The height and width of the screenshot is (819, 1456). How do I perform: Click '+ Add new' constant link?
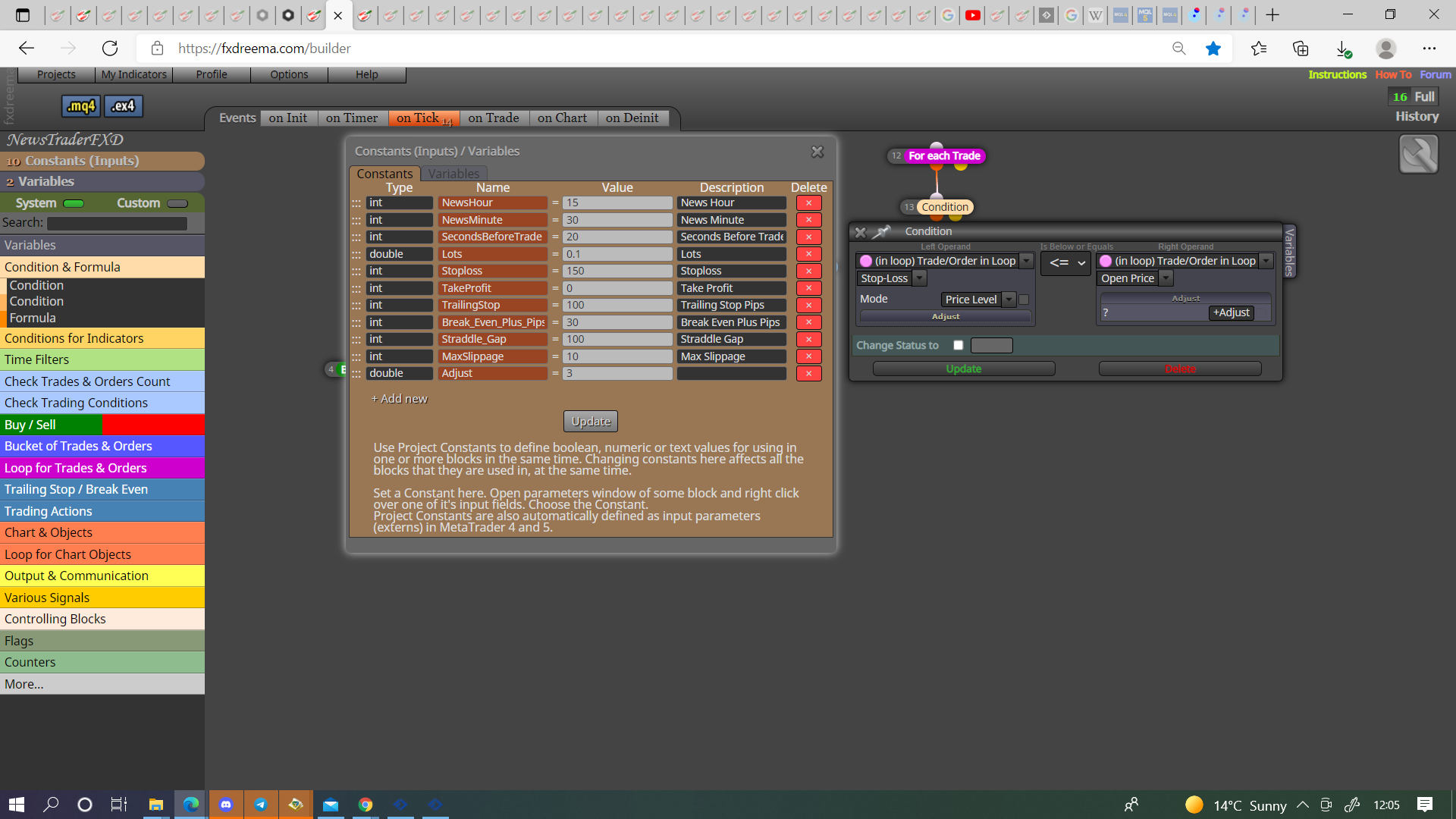(400, 399)
